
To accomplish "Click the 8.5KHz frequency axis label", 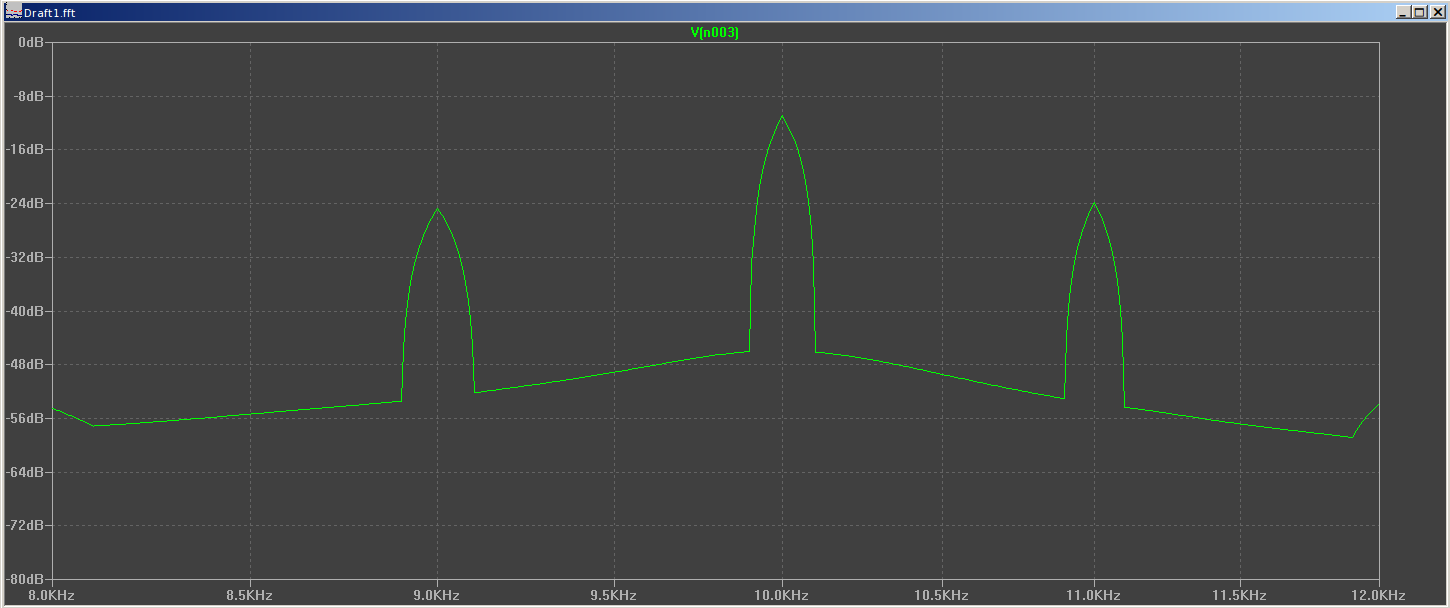I will tap(250, 595).
